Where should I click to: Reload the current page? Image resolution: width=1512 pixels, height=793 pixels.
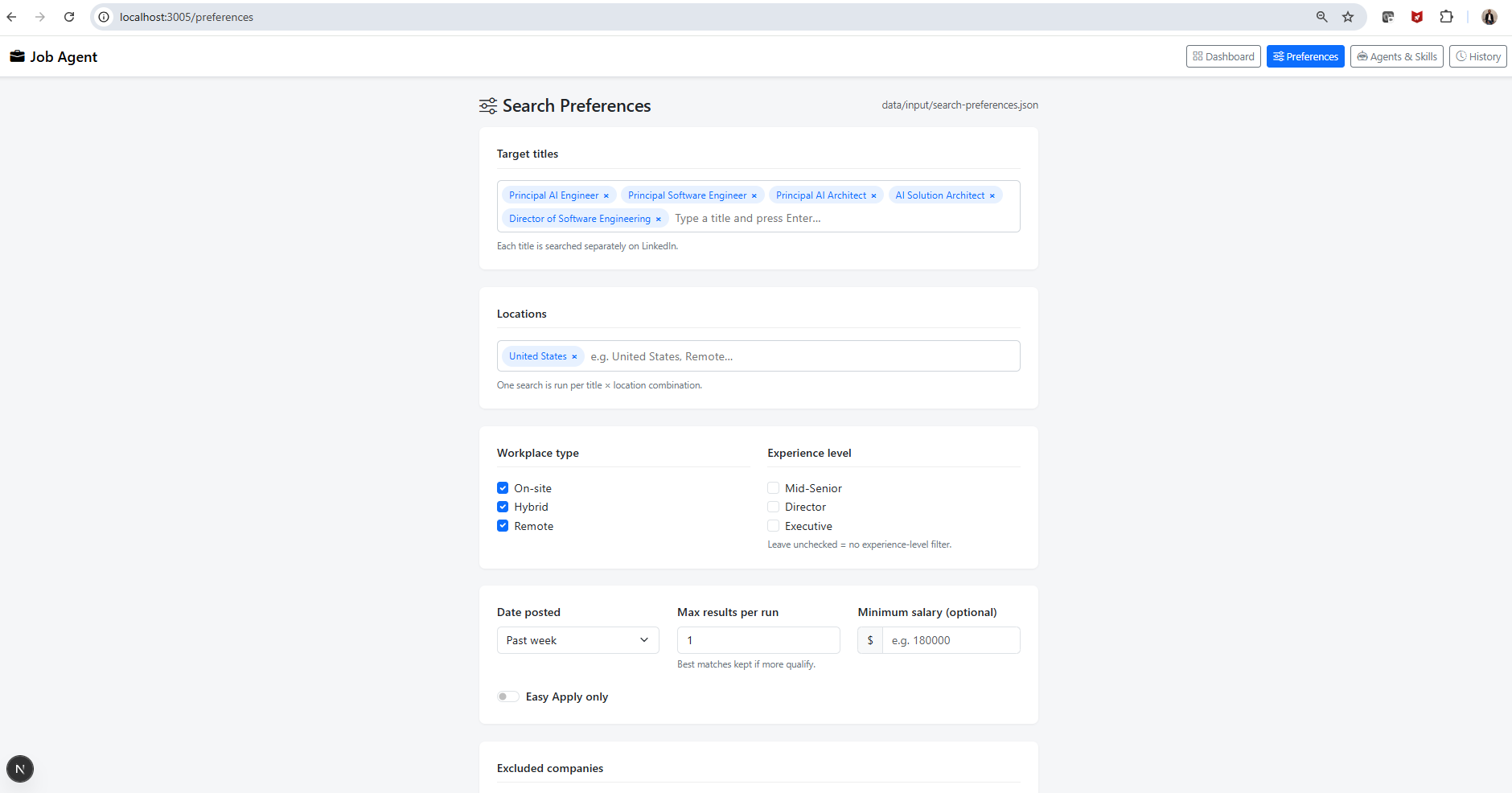(69, 17)
